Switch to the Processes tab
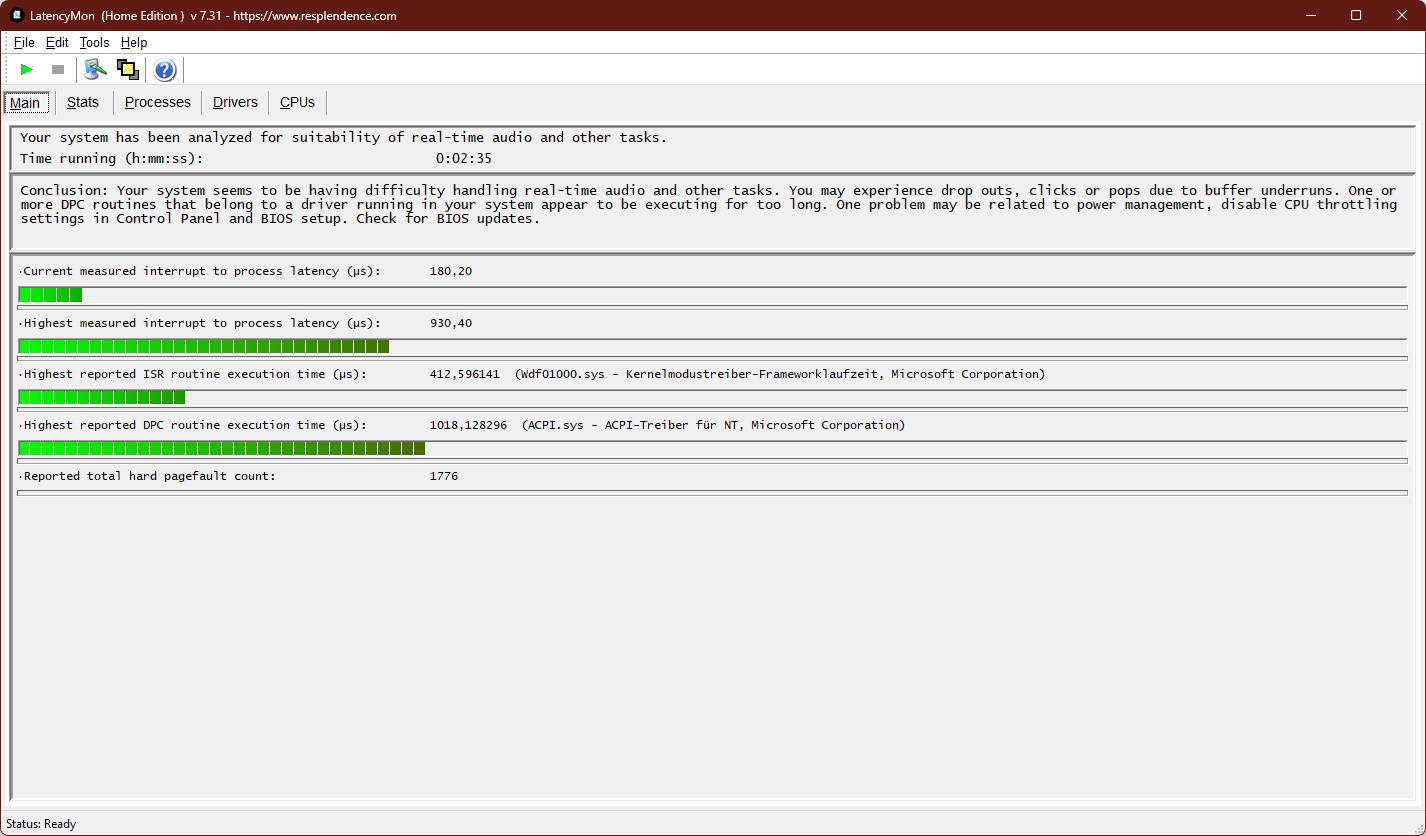This screenshot has width=1426, height=836. click(x=157, y=102)
